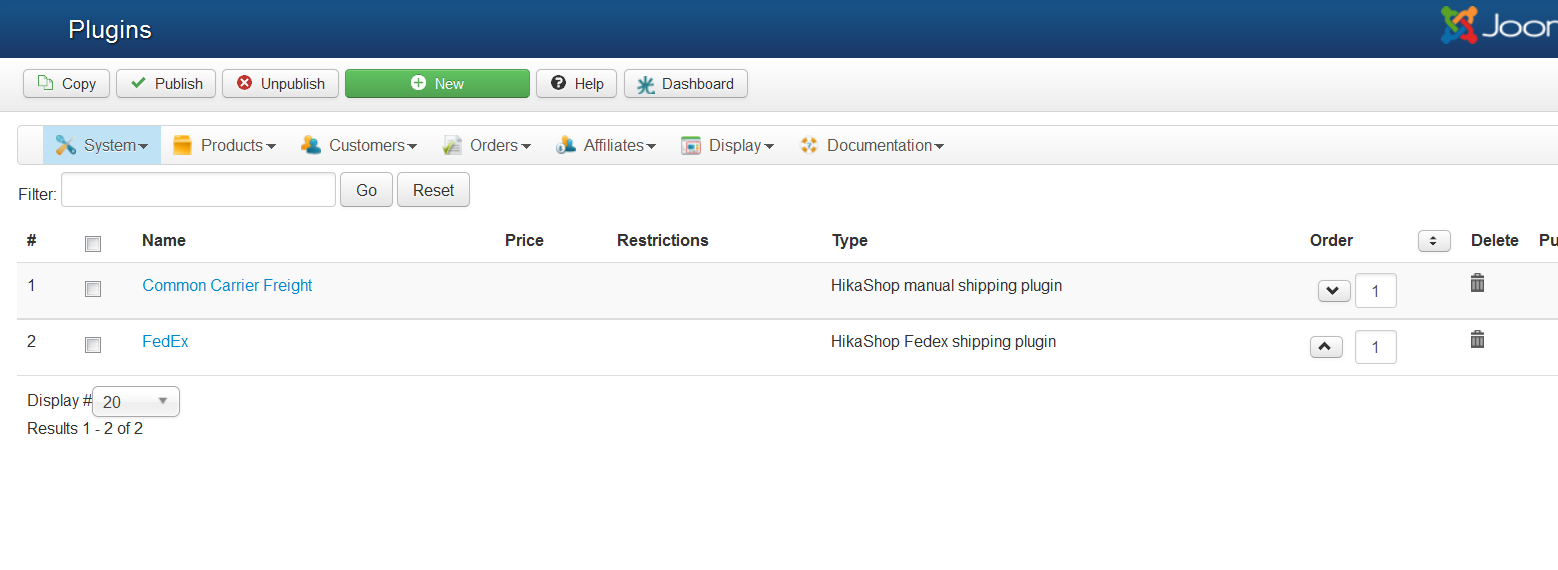Click the green New button
This screenshot has height=570, width=1558.
pyautogui.click(x=437, y=84)
